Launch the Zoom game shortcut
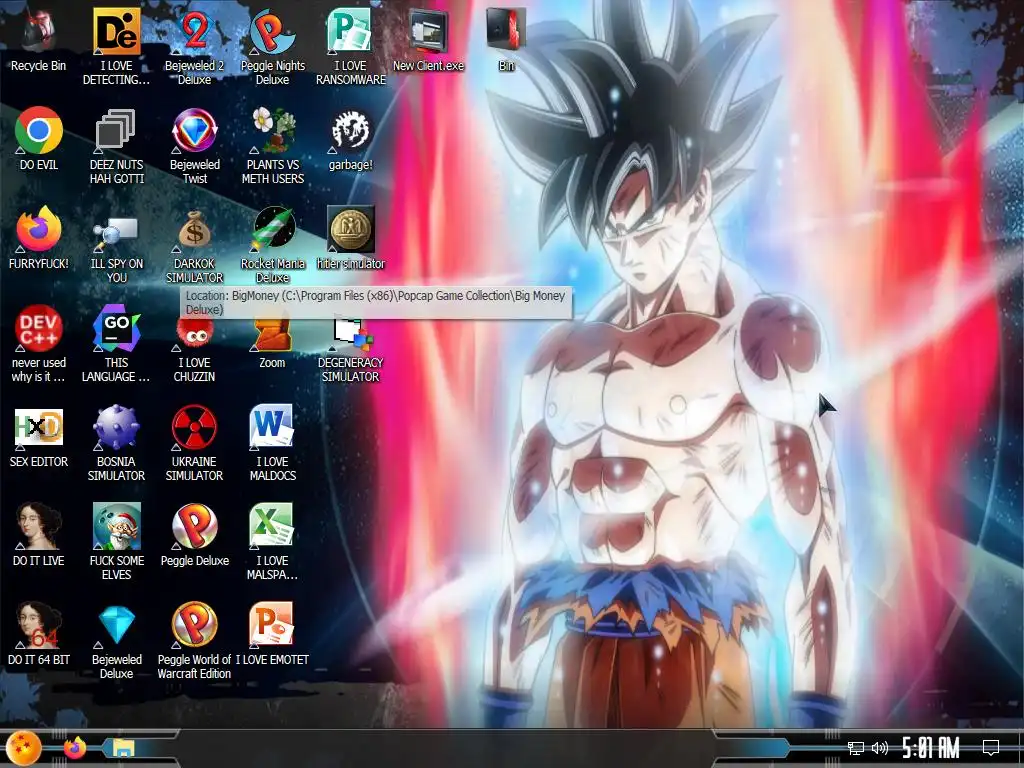Image resolution: width=1024 pixels, height=768 pixels. [272, 344]
